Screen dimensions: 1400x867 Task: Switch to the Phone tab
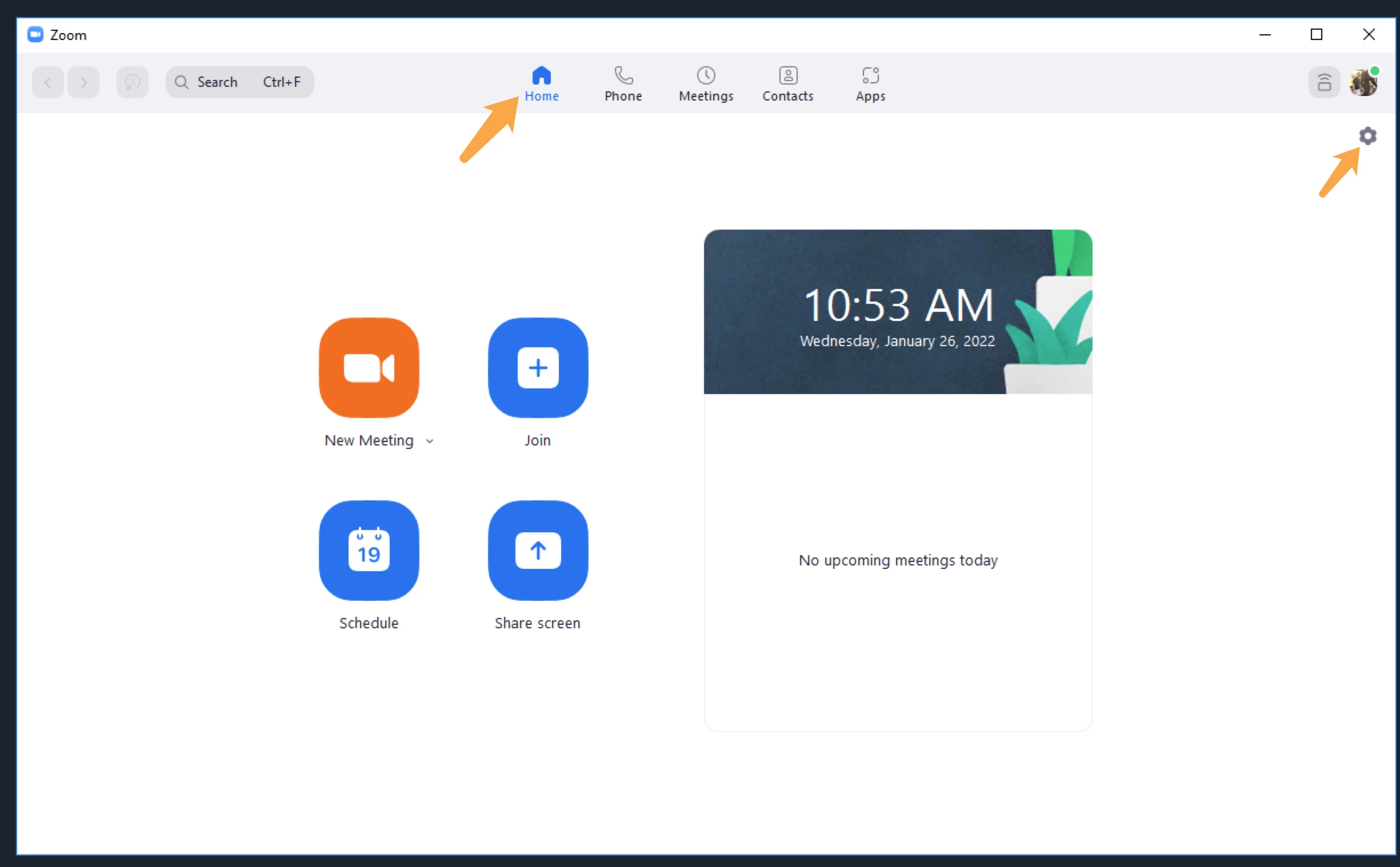pos(623,84)
